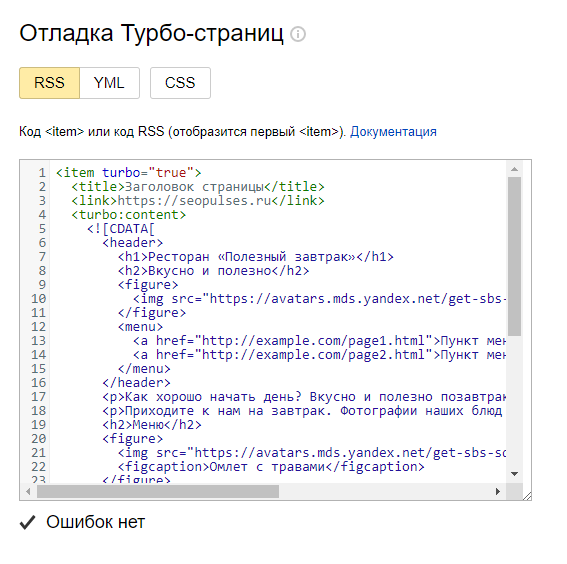
Task: Switch to the YML tab
Action: (x=109, y=83)
